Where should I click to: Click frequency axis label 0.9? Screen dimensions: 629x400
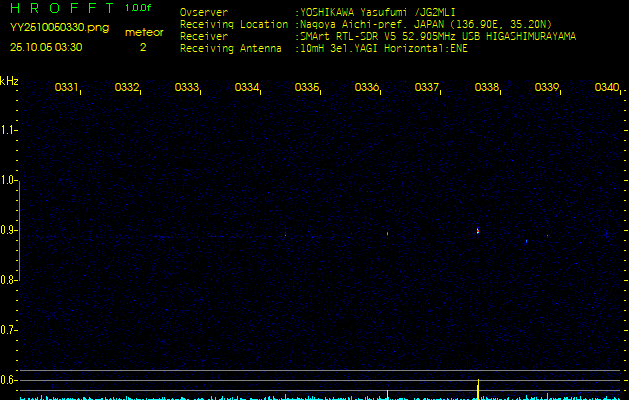click(7, 230)
